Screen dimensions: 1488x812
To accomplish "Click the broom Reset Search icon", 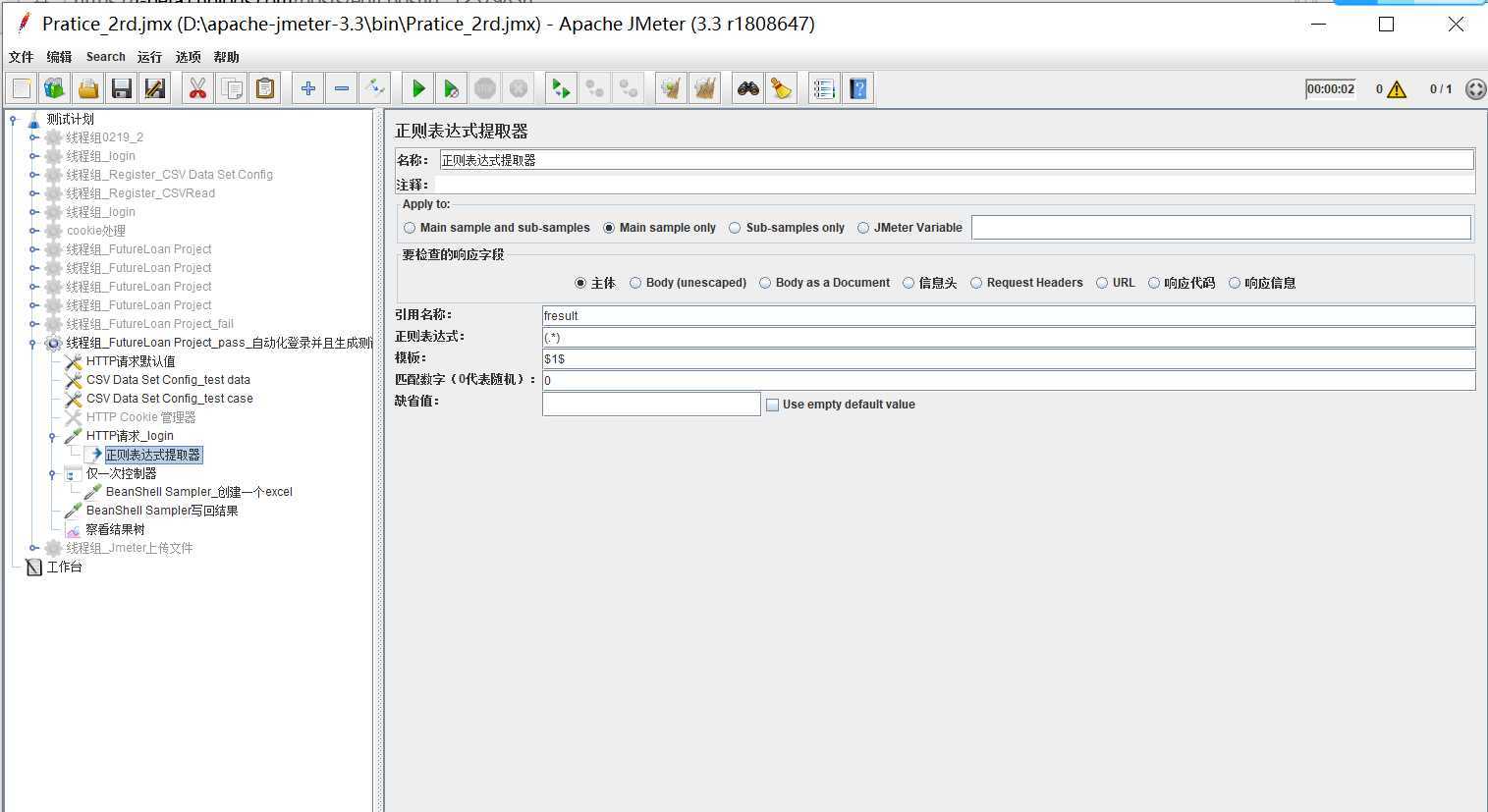I will tap(782, 89).
